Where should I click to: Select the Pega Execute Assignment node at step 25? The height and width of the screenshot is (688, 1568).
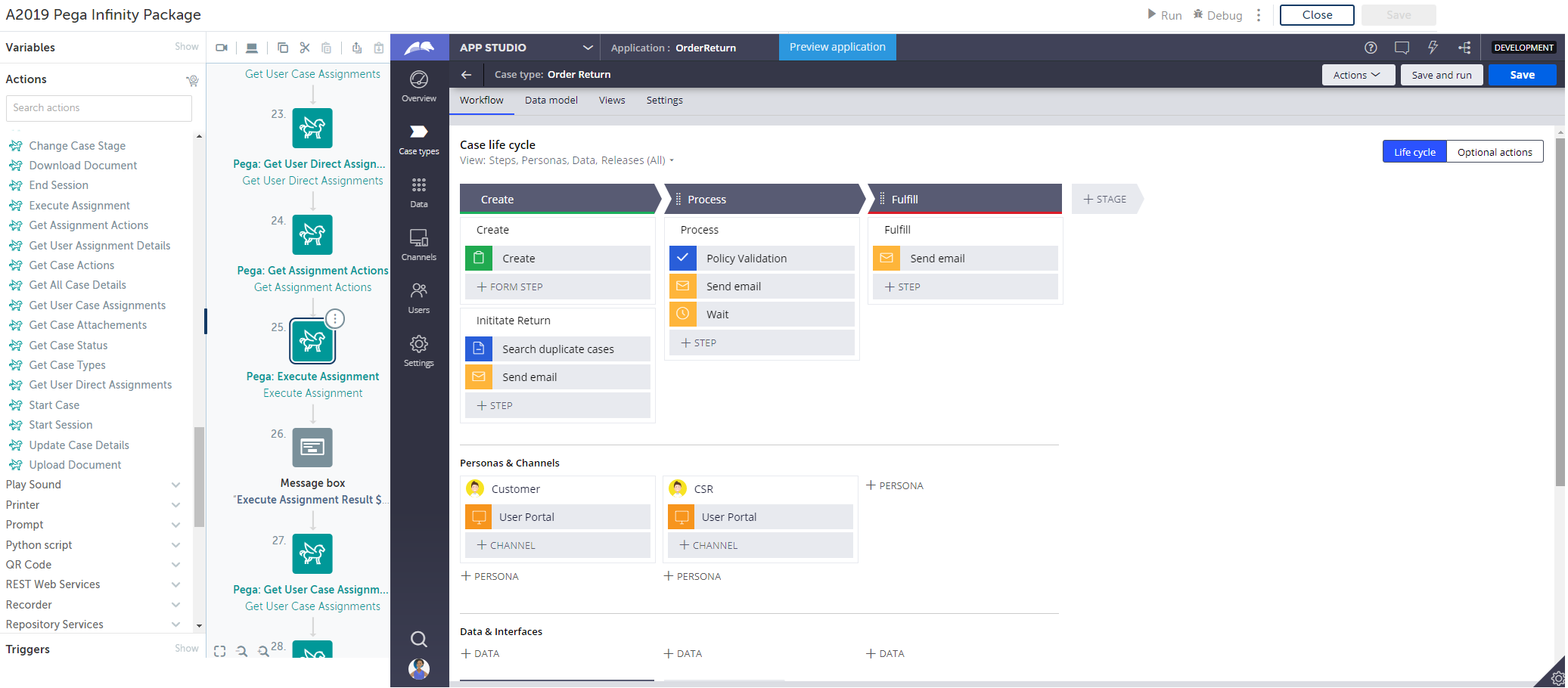[x=312, y=342]
